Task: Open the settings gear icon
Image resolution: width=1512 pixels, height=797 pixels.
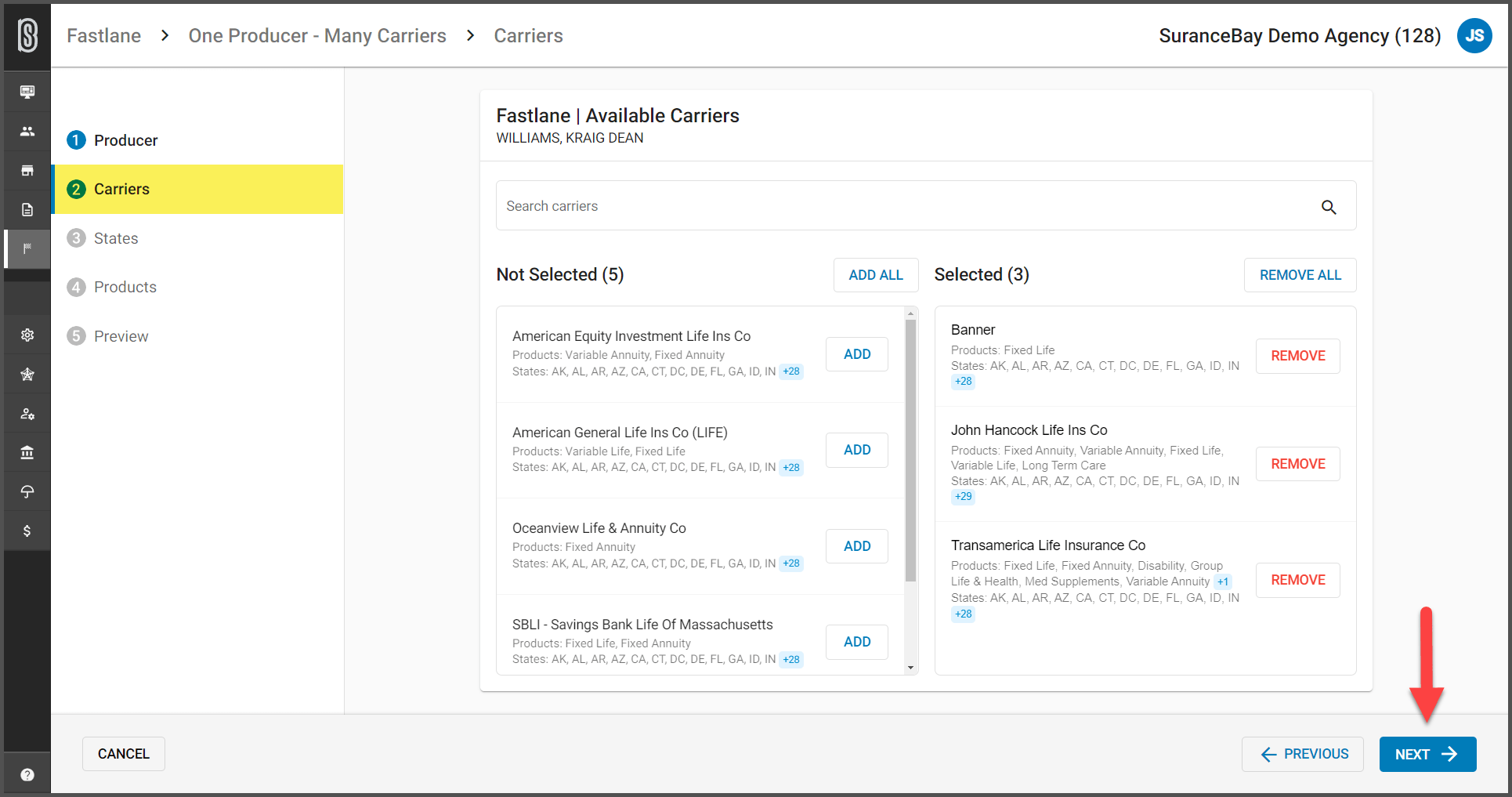Action: coord(27,335)
